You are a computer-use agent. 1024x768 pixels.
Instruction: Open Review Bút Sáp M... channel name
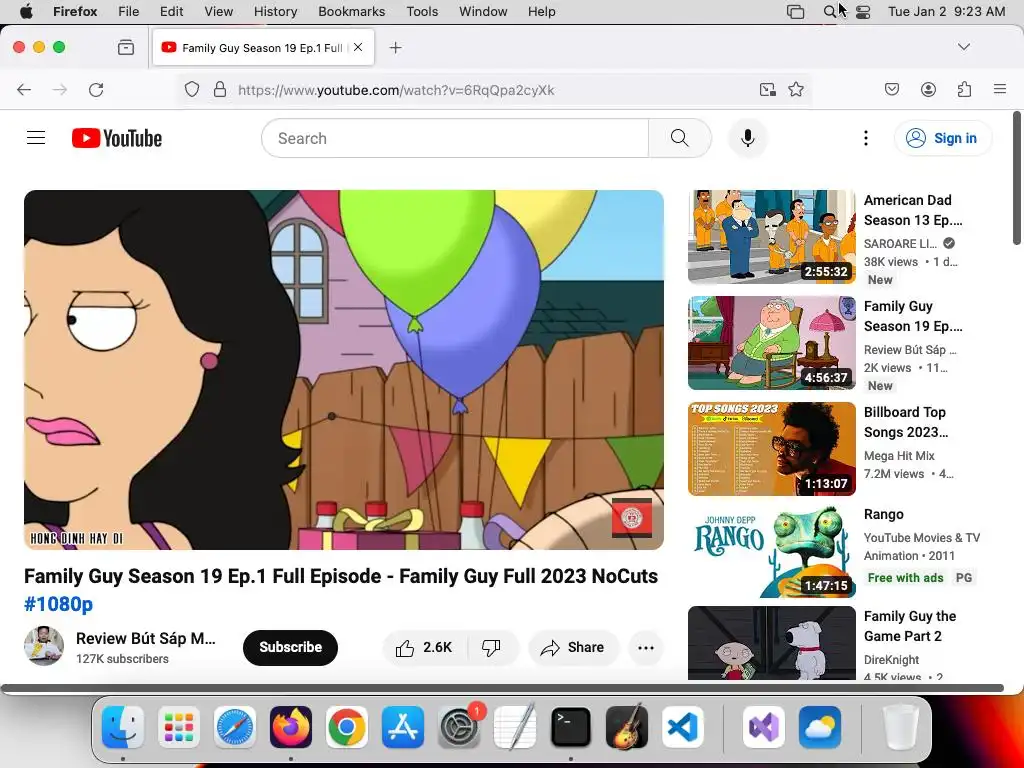point(146,638)
